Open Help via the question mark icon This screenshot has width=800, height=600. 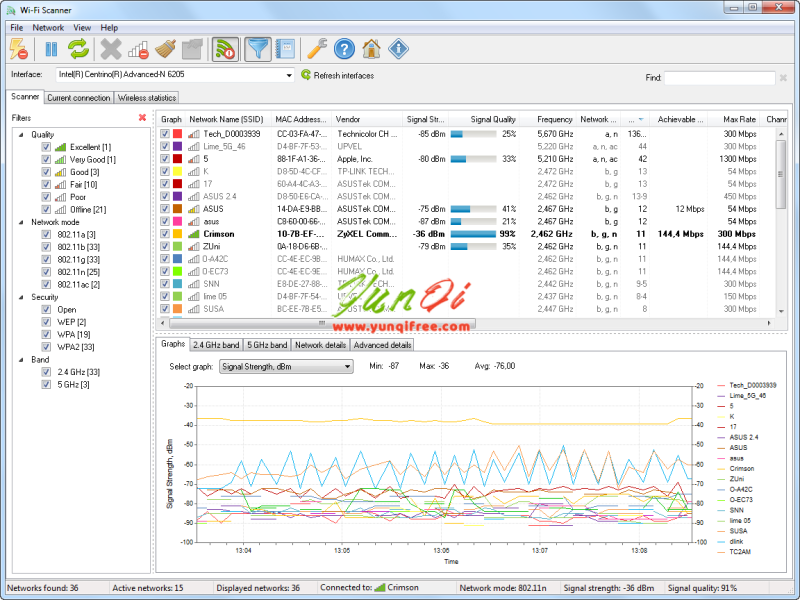click(344, 48)
